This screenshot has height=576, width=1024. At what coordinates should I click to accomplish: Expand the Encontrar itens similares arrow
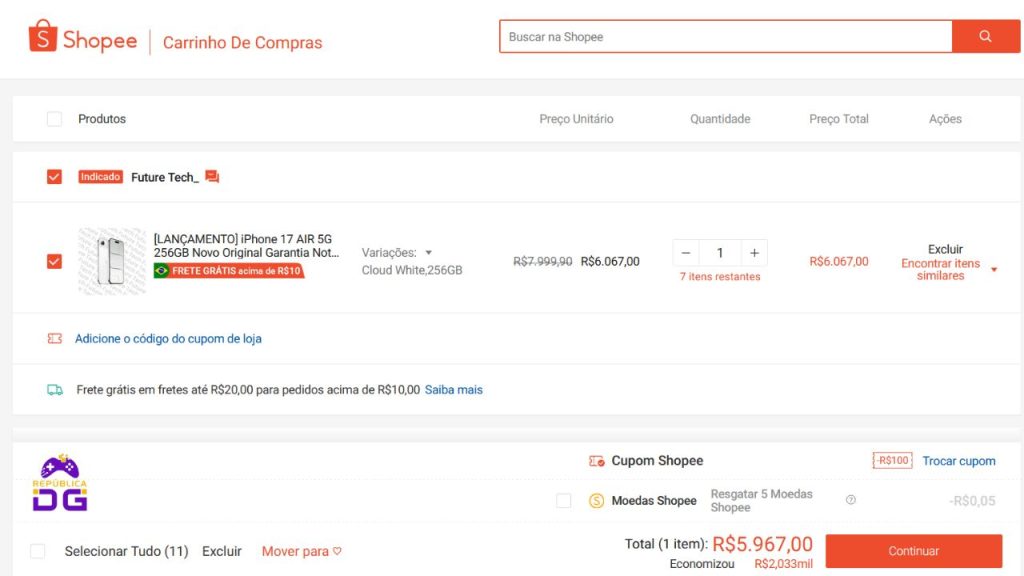[x=993, y=270]
